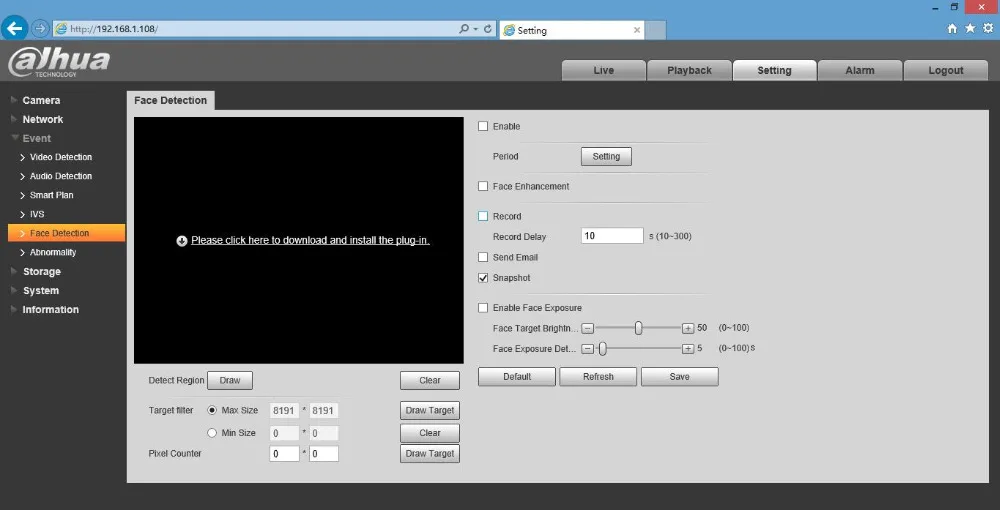
Task: Click the Period Setting button
Action: coord(606,156)
